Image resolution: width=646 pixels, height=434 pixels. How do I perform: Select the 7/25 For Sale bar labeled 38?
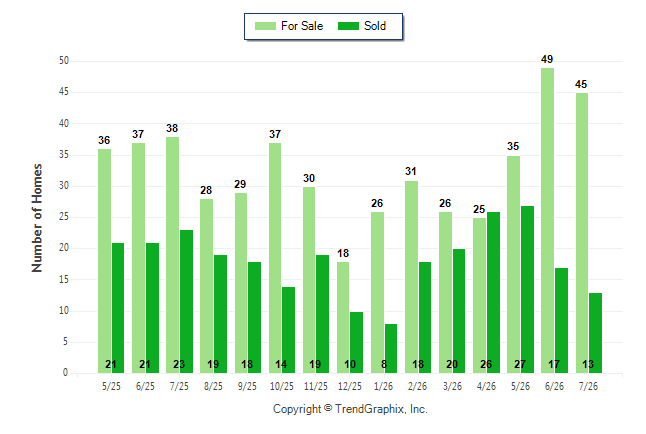point(173,255)
